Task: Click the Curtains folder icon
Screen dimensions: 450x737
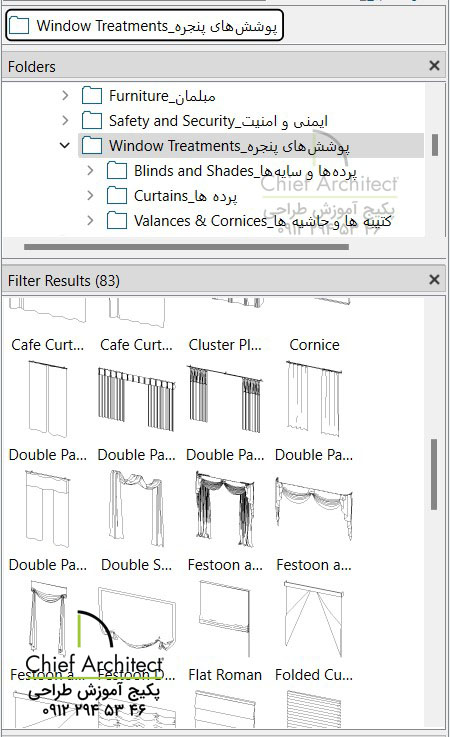Action: 117,196
